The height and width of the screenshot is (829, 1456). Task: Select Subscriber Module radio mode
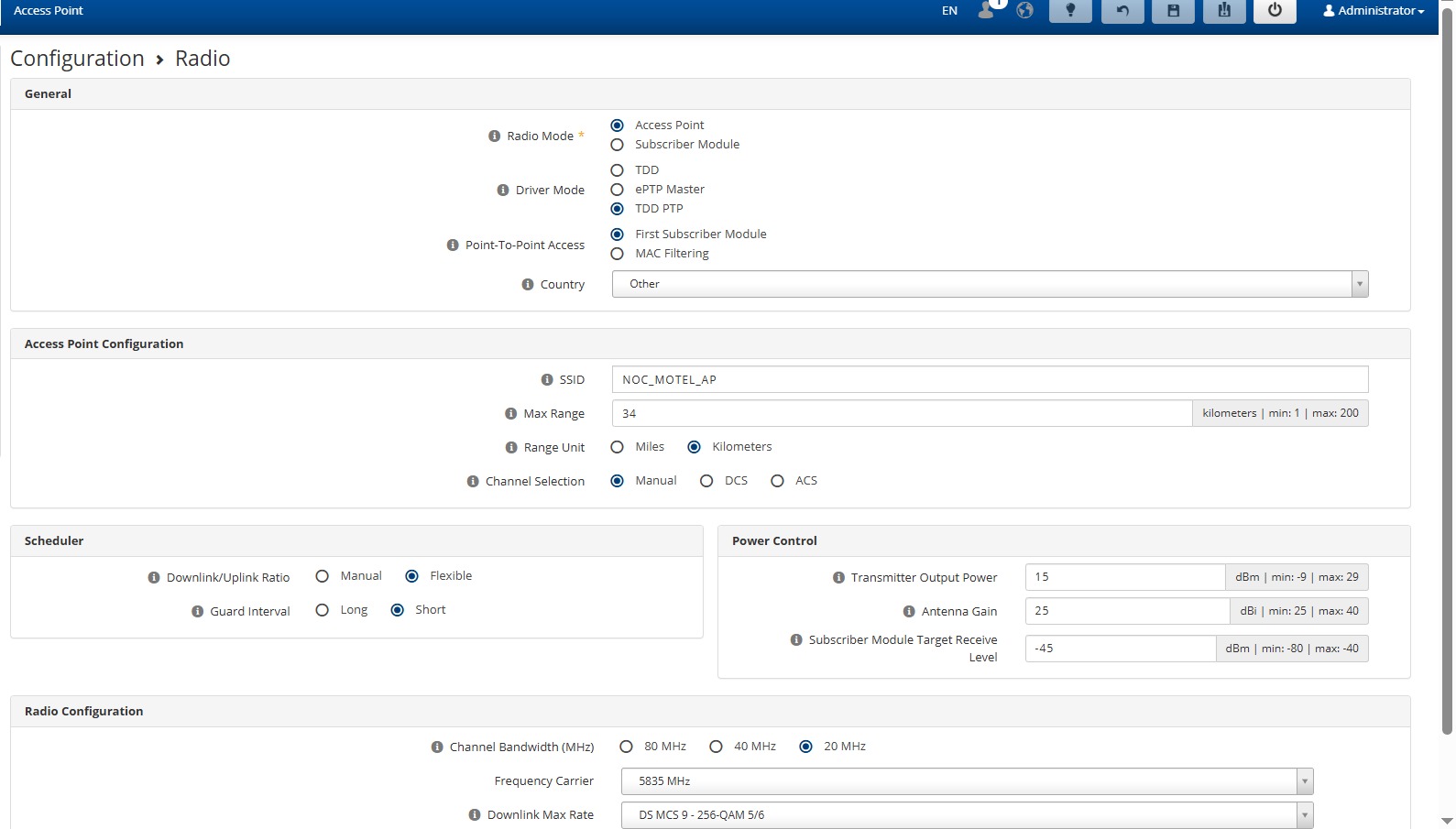coord(618,145)
